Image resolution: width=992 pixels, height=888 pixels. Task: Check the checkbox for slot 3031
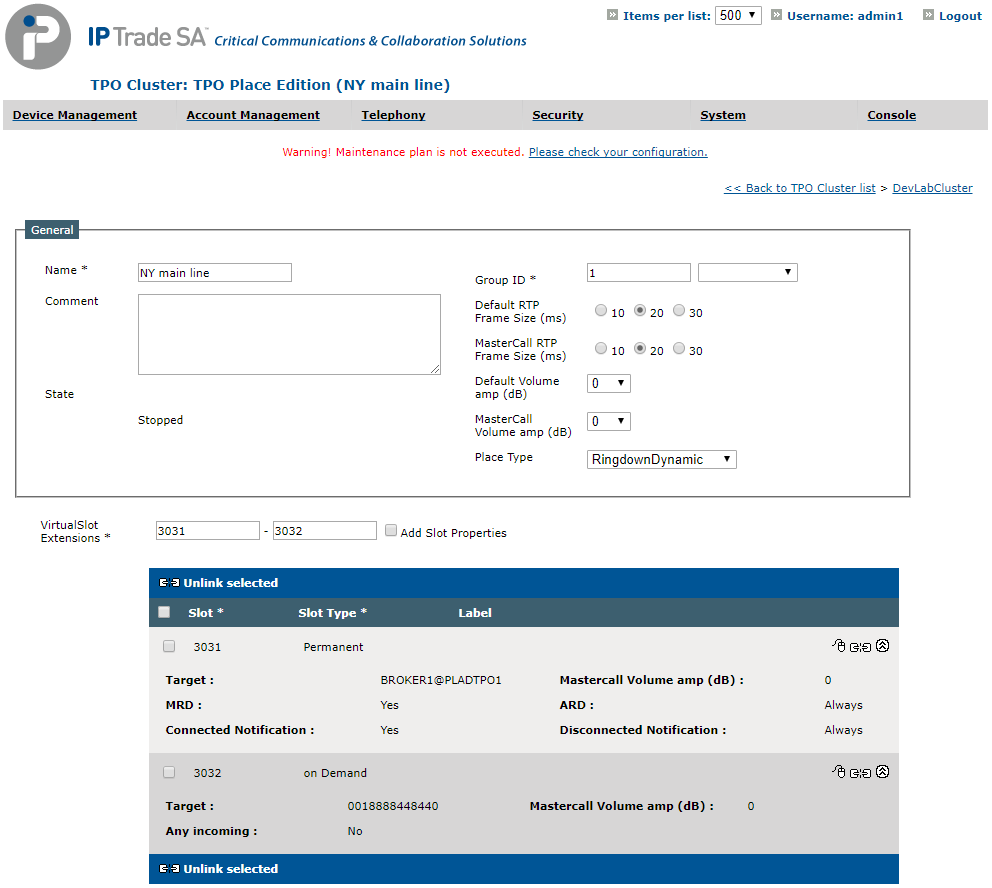[x=169, y=646]
